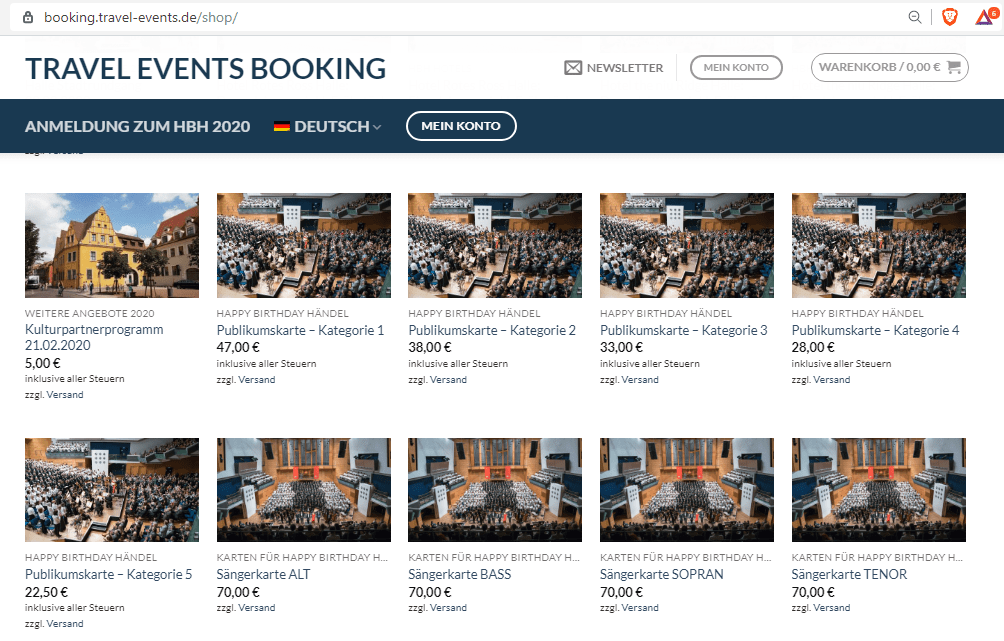
Task: Open Publikumskarte – Kategorie 5 link
Action: [x=108, y=574]
